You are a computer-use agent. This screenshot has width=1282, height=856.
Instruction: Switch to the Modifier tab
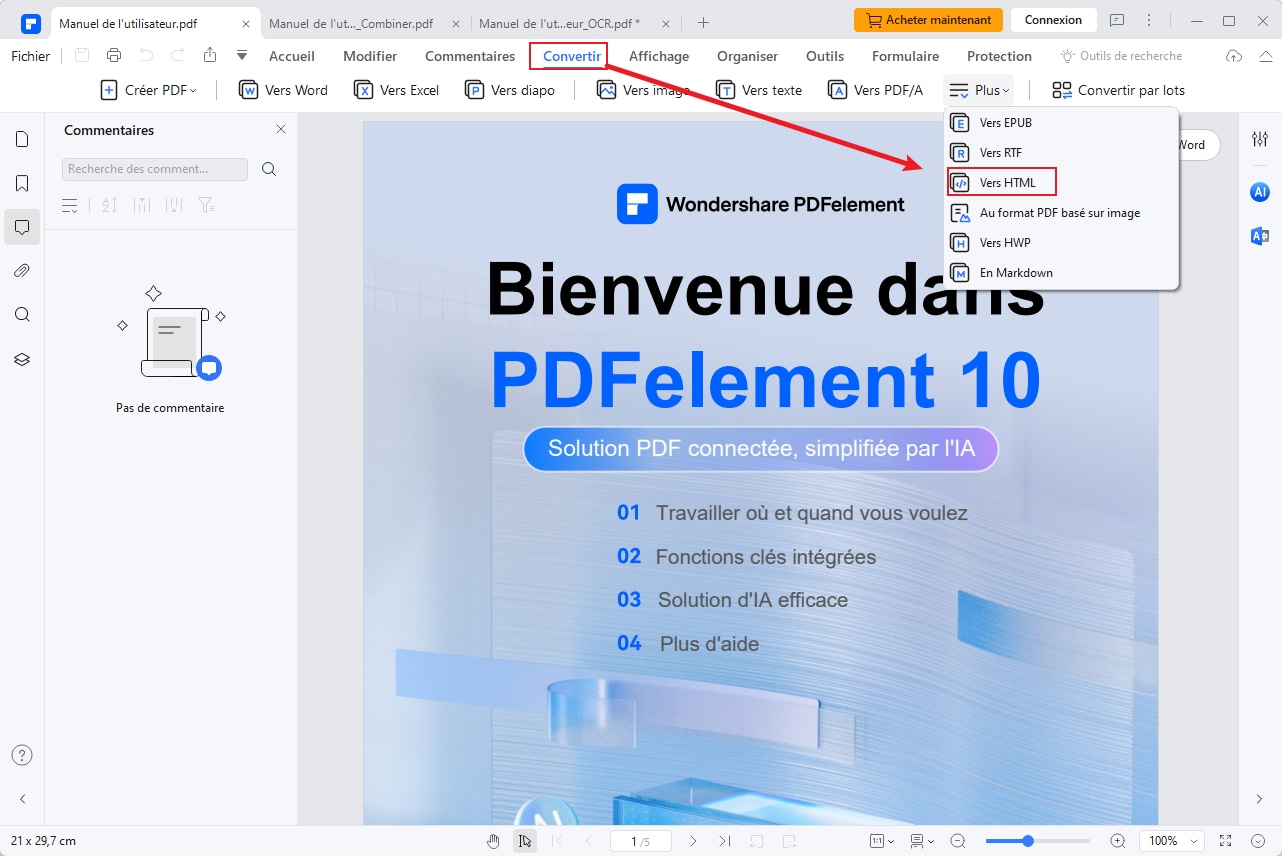[370, 56]
